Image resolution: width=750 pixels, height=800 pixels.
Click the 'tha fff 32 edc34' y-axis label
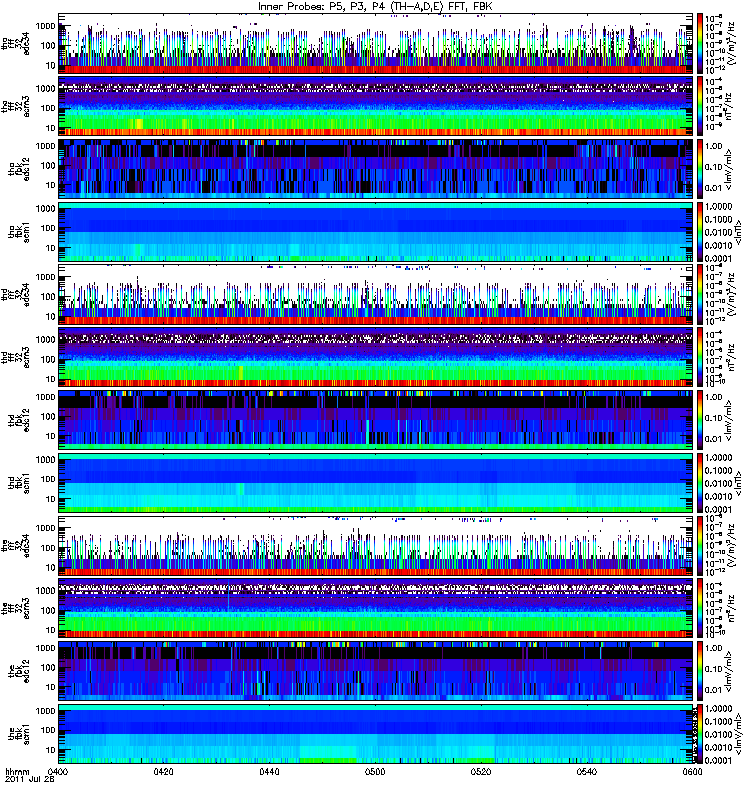(16, 44)
